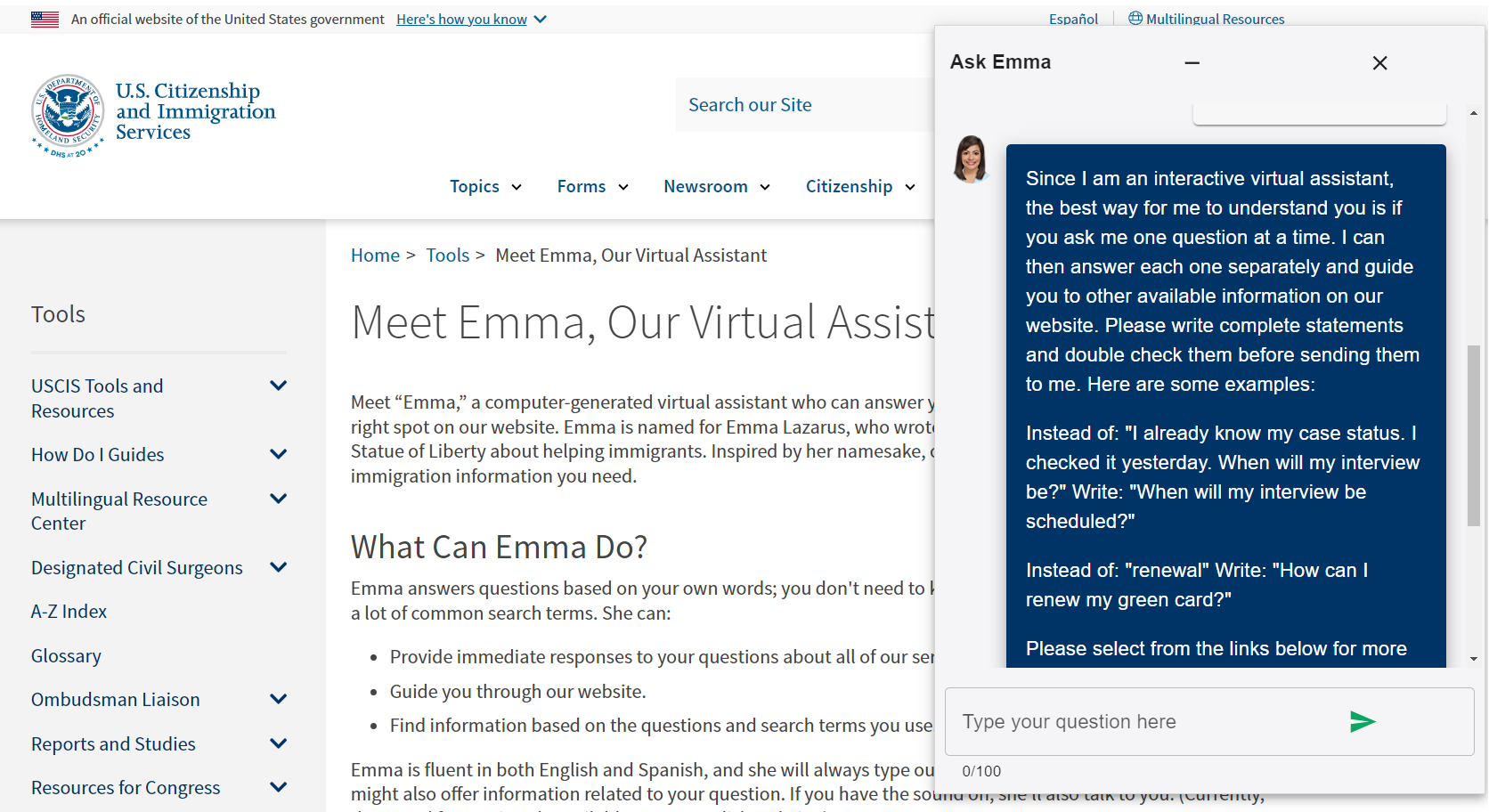Expand Designated Civil Surgeons section
1489x812 pixels.
[x=279, y=567]
